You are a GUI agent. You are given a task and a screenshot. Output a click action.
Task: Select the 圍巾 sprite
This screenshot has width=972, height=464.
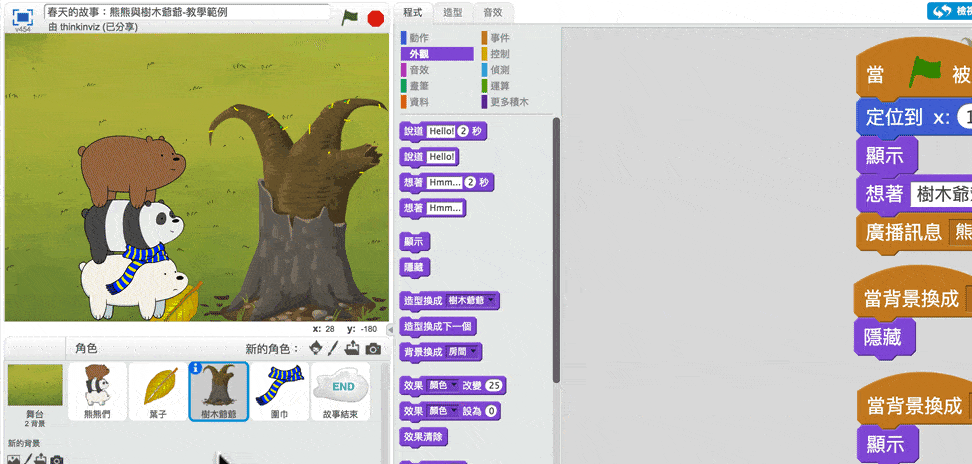280,392
